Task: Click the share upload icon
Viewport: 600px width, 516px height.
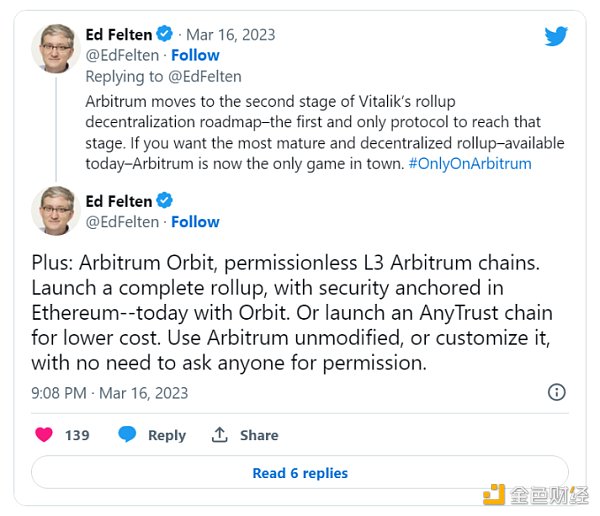Action: coord(219,435)
